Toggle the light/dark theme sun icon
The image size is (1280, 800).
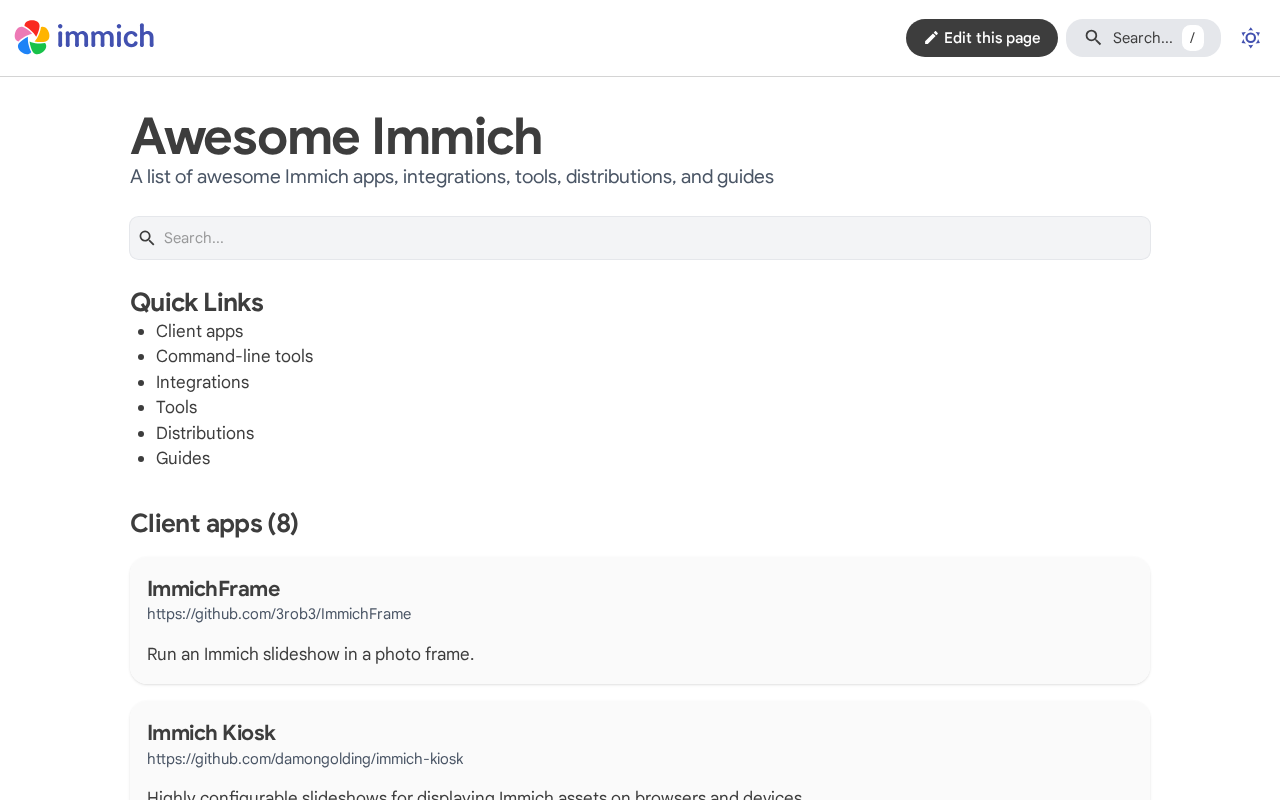(x=1250, y=38)
